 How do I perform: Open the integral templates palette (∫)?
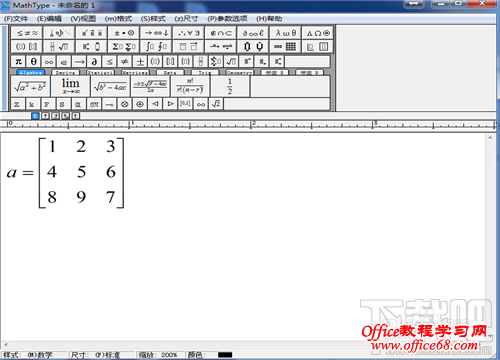(156, 46)
